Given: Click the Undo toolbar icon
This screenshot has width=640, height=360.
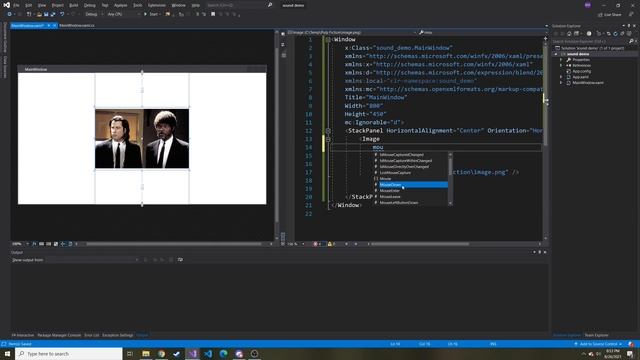Looking at the screenshot, I should click(x=62, y=14).
